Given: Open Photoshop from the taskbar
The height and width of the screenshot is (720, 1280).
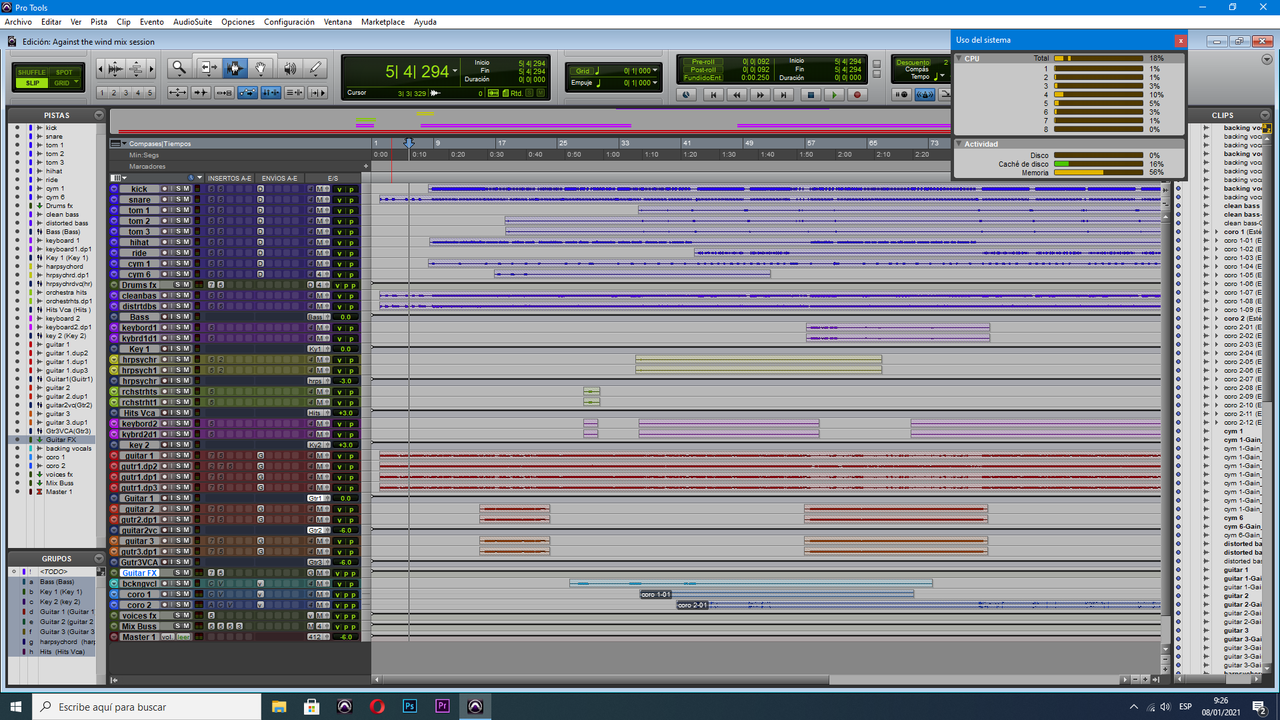Looking at the screenshot, I should [x=409, y=706].
